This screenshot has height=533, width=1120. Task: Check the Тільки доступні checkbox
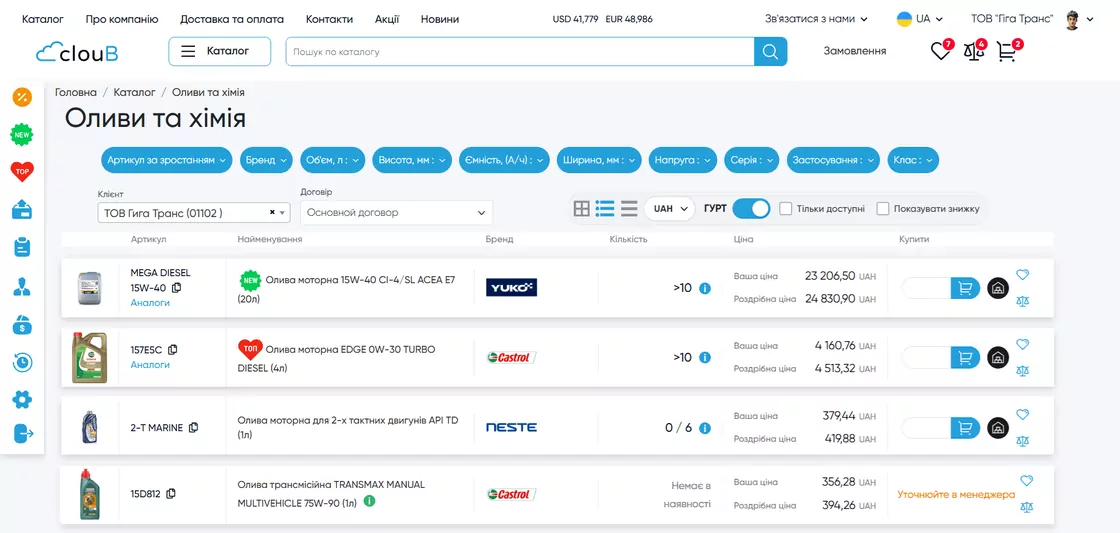tap(786, 209)
